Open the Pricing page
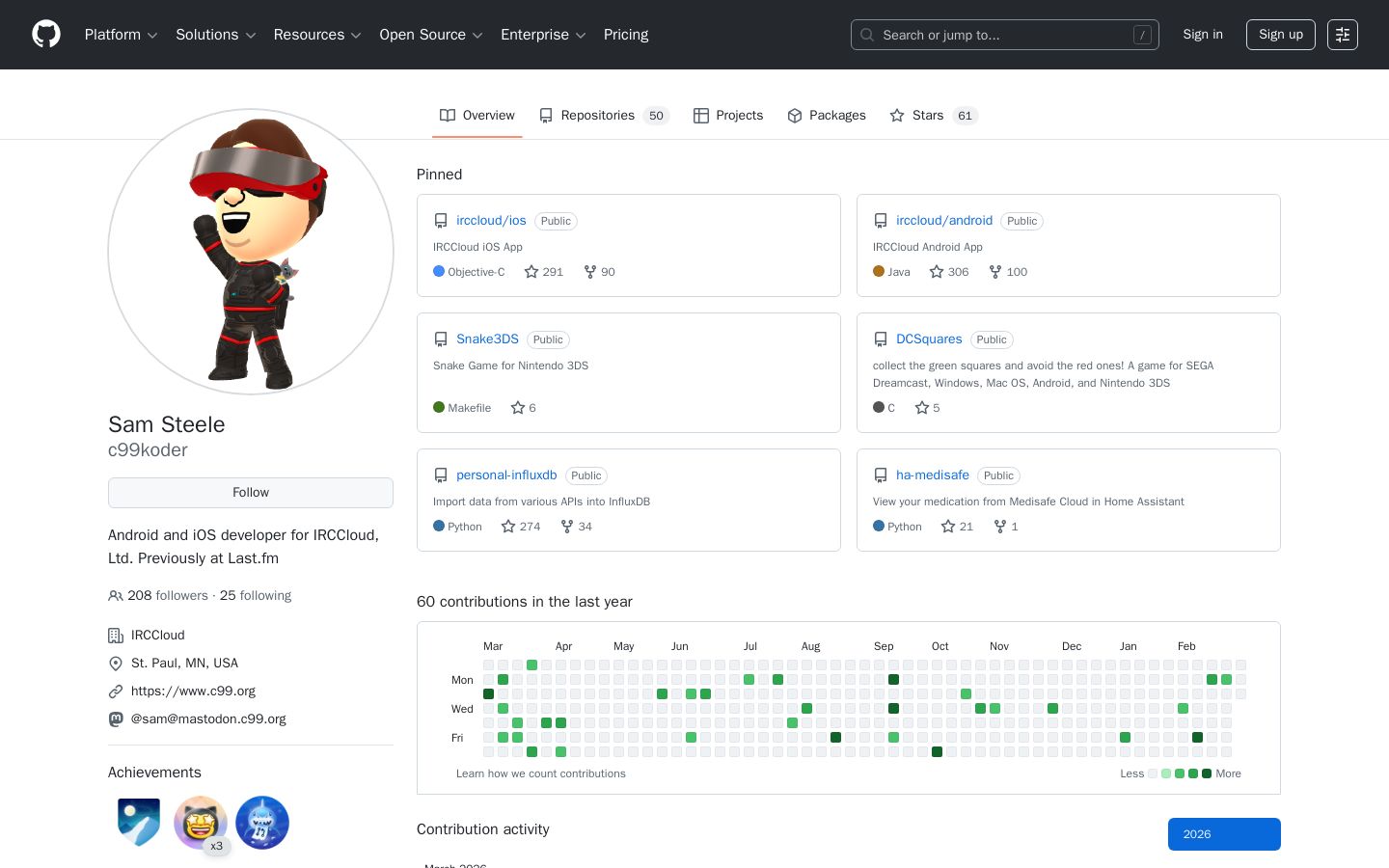The height and width of the screenshot is (868, 1389). [x=626, y=35]
